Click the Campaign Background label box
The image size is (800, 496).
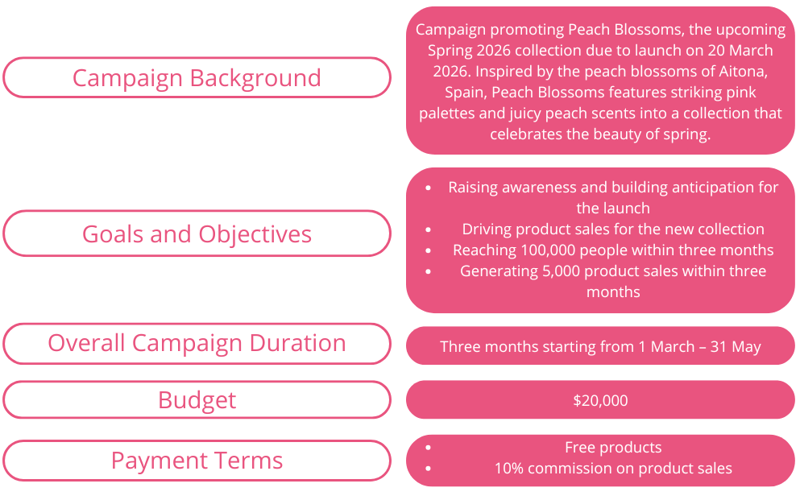196,78
